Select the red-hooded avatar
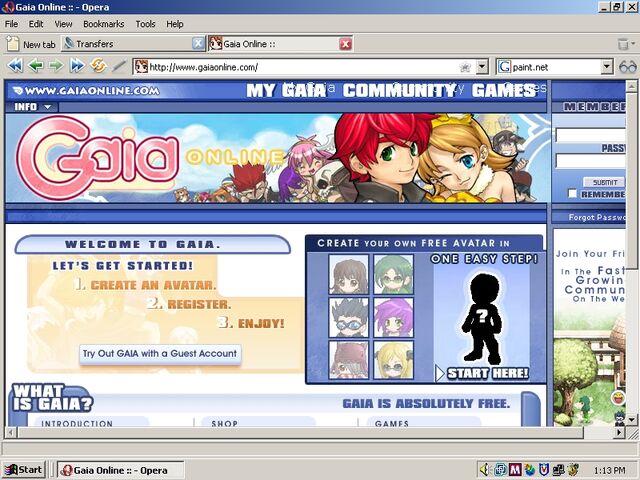Image resolution: width=640 pixels, height=480 pixels. [x=348, y=360]
